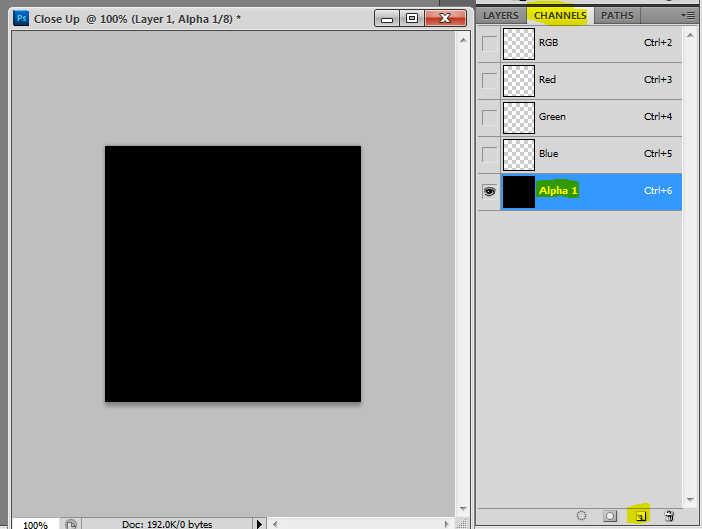Image resolution: width=702 pixels, height=529 pixels.
Task: Open the document status info arrow menu
Action: point(259,524)
